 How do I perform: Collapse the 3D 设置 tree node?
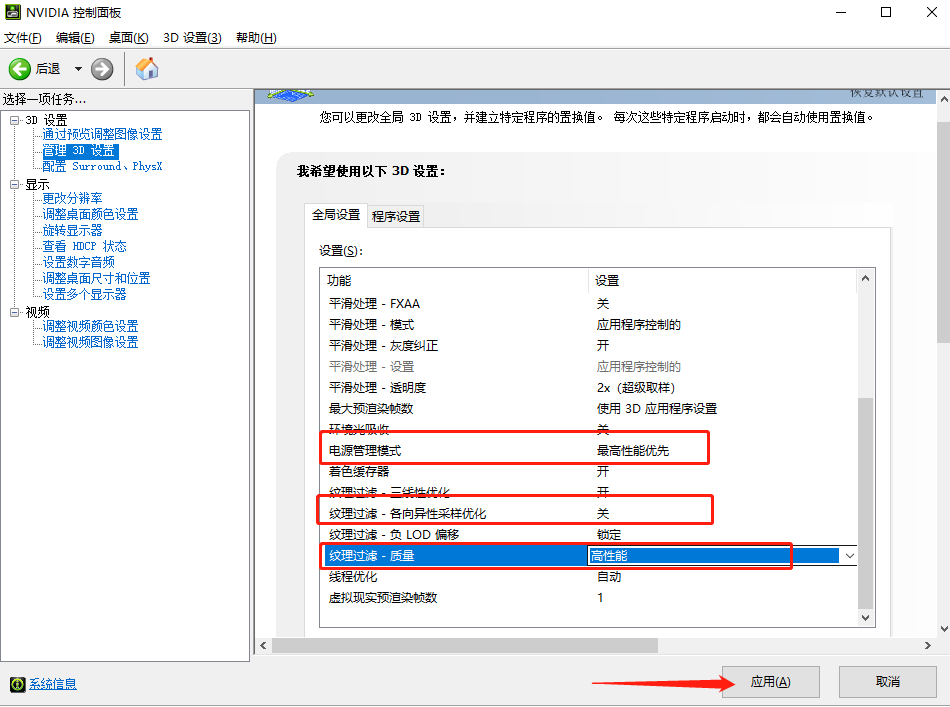tap(15, 121)
